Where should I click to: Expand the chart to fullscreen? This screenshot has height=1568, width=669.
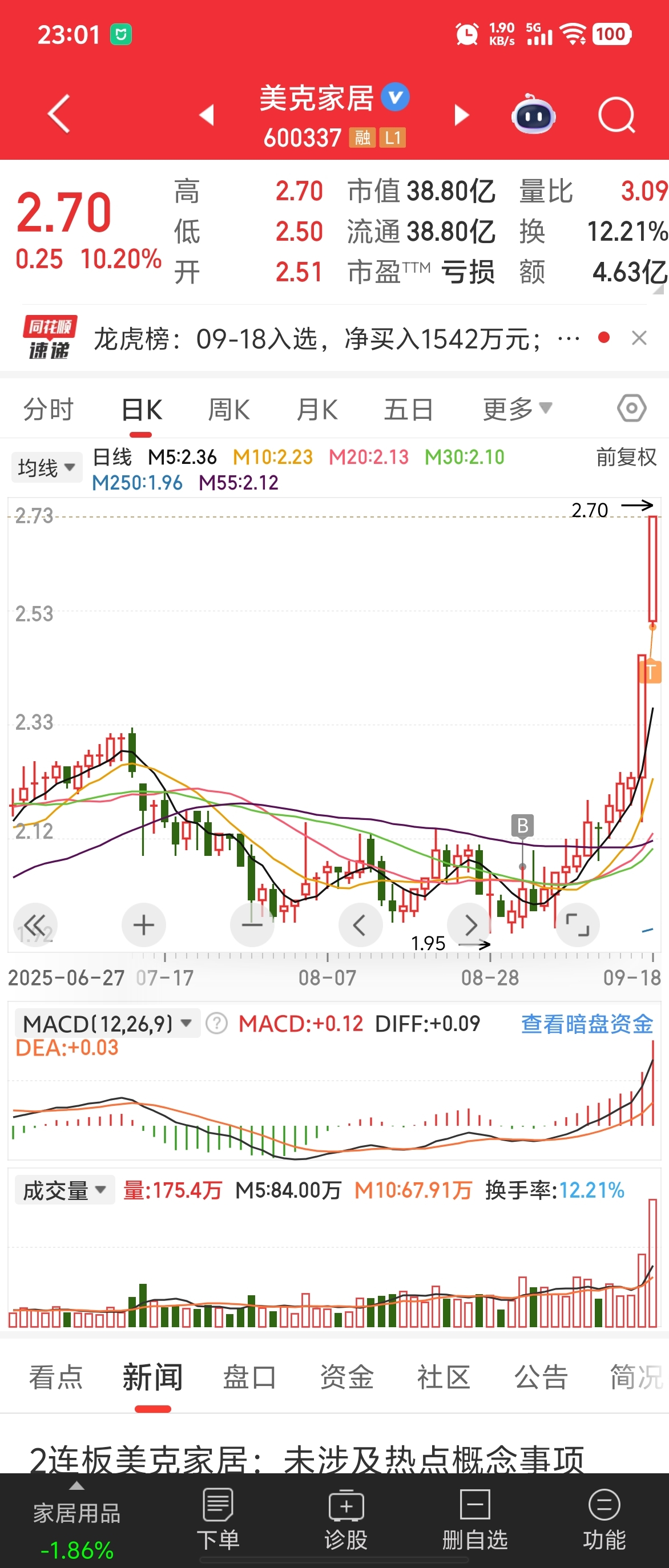(577, 925)
